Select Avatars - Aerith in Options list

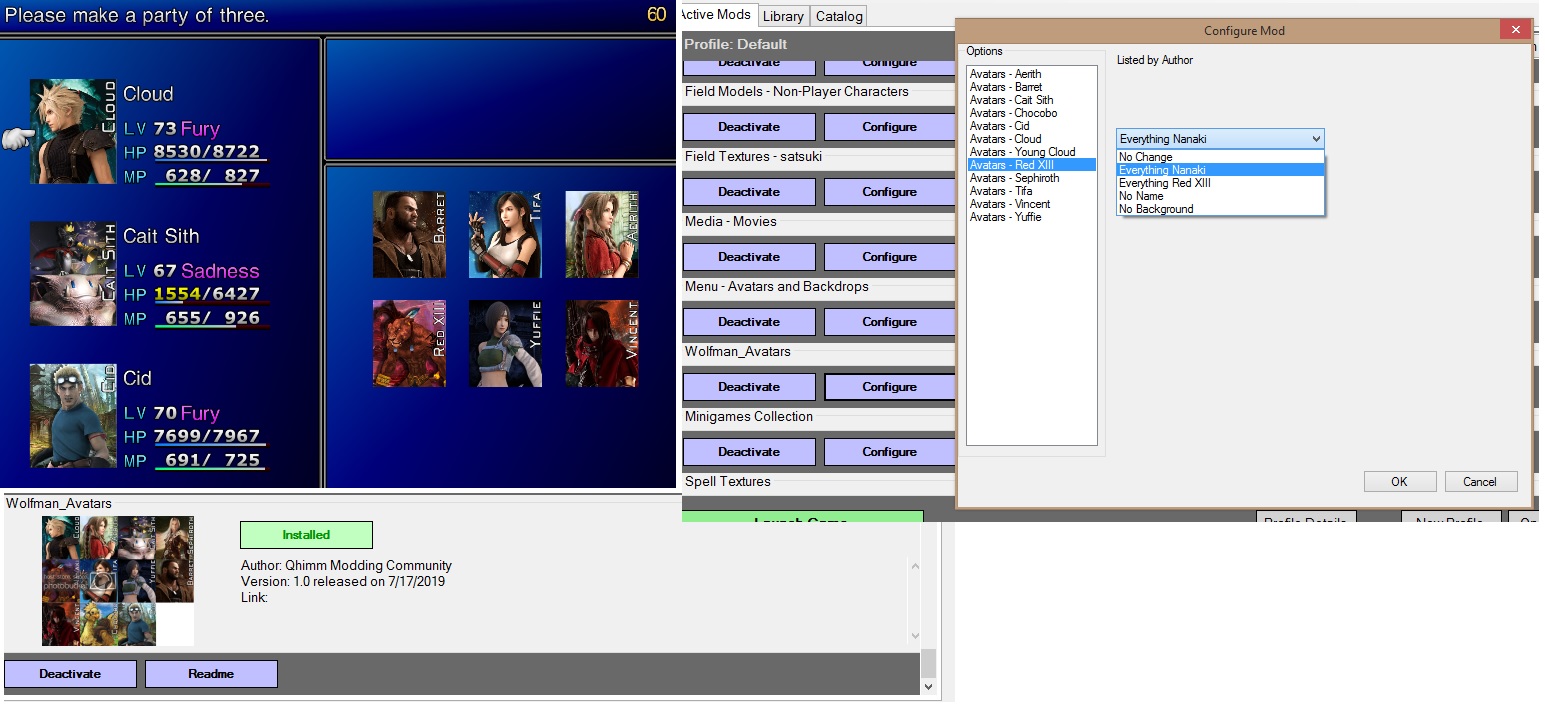point(1031,74)
